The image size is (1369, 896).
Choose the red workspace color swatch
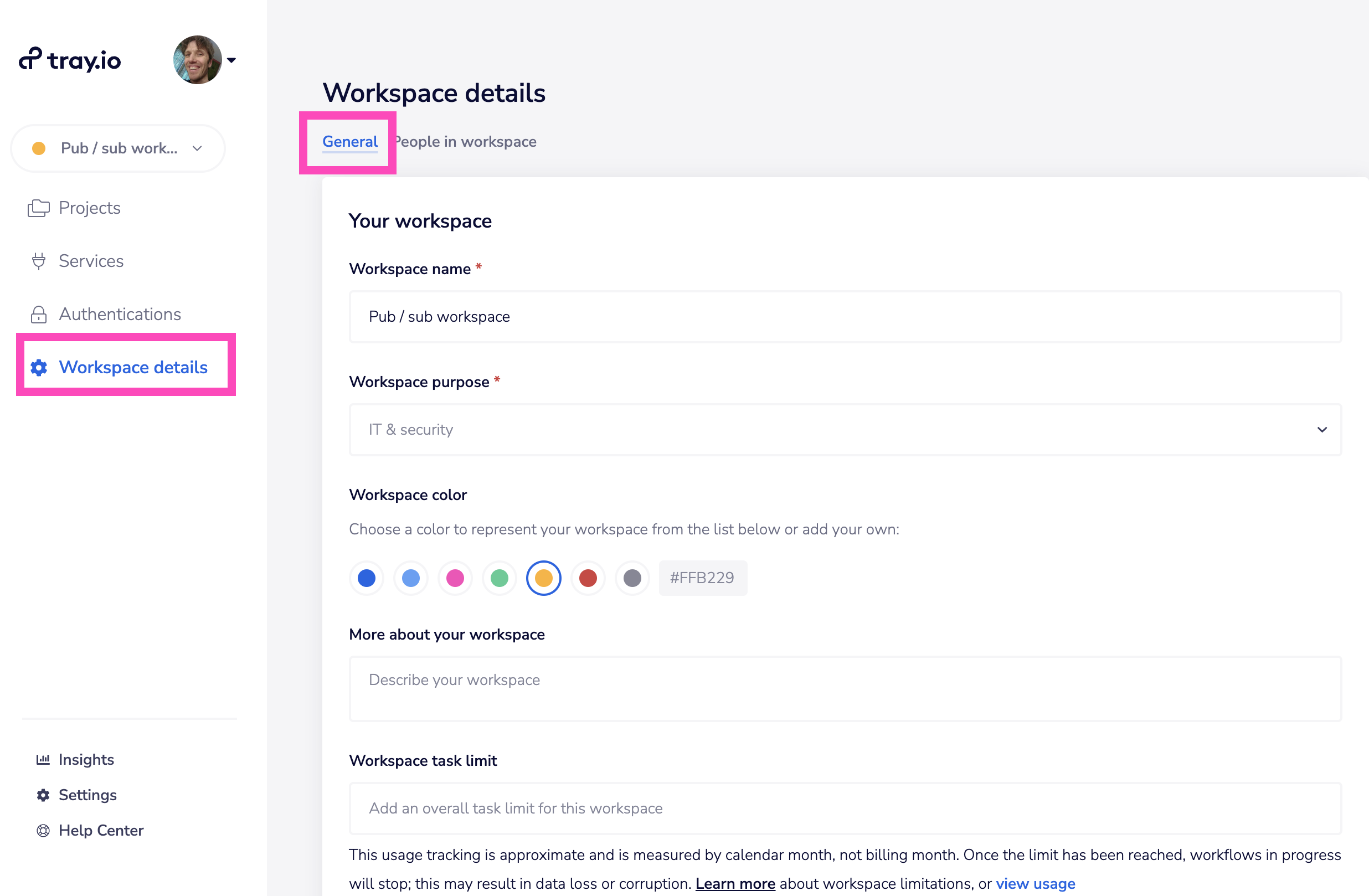tap(588, 578)
